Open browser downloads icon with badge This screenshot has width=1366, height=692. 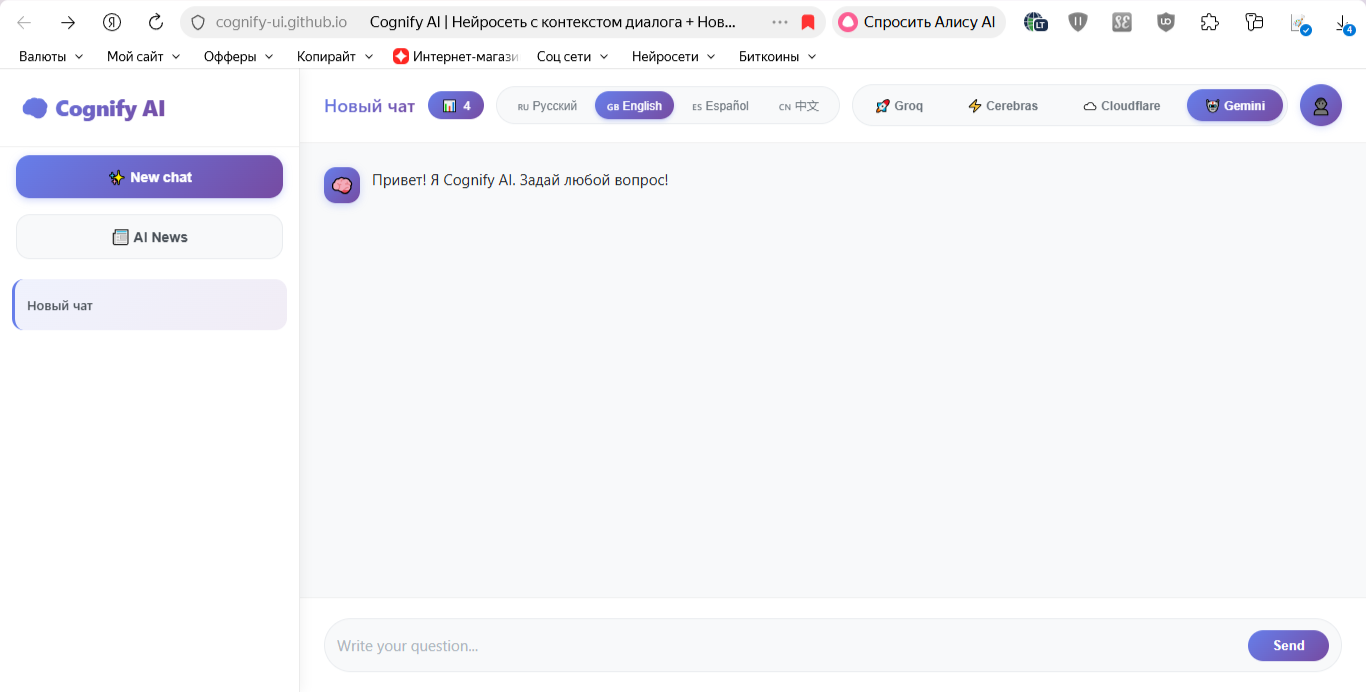point(1344,23)
